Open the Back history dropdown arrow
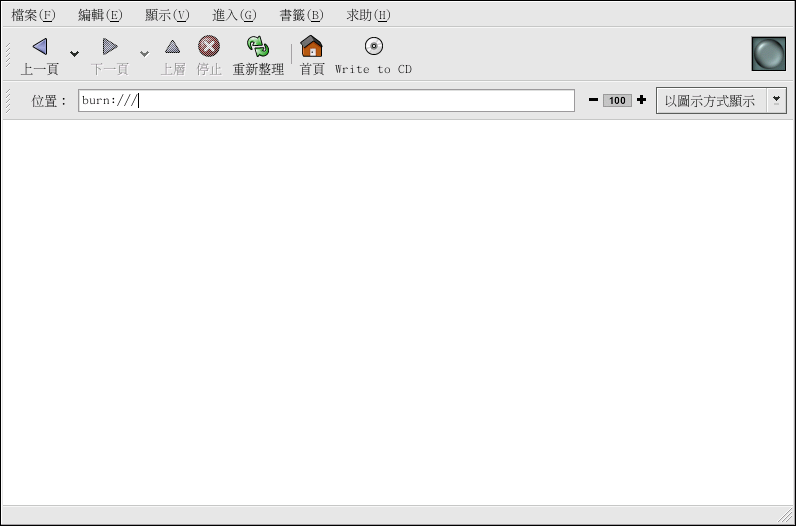Image resolution: width=796 pixels, height=526 pixels. (x=74, y=54)
